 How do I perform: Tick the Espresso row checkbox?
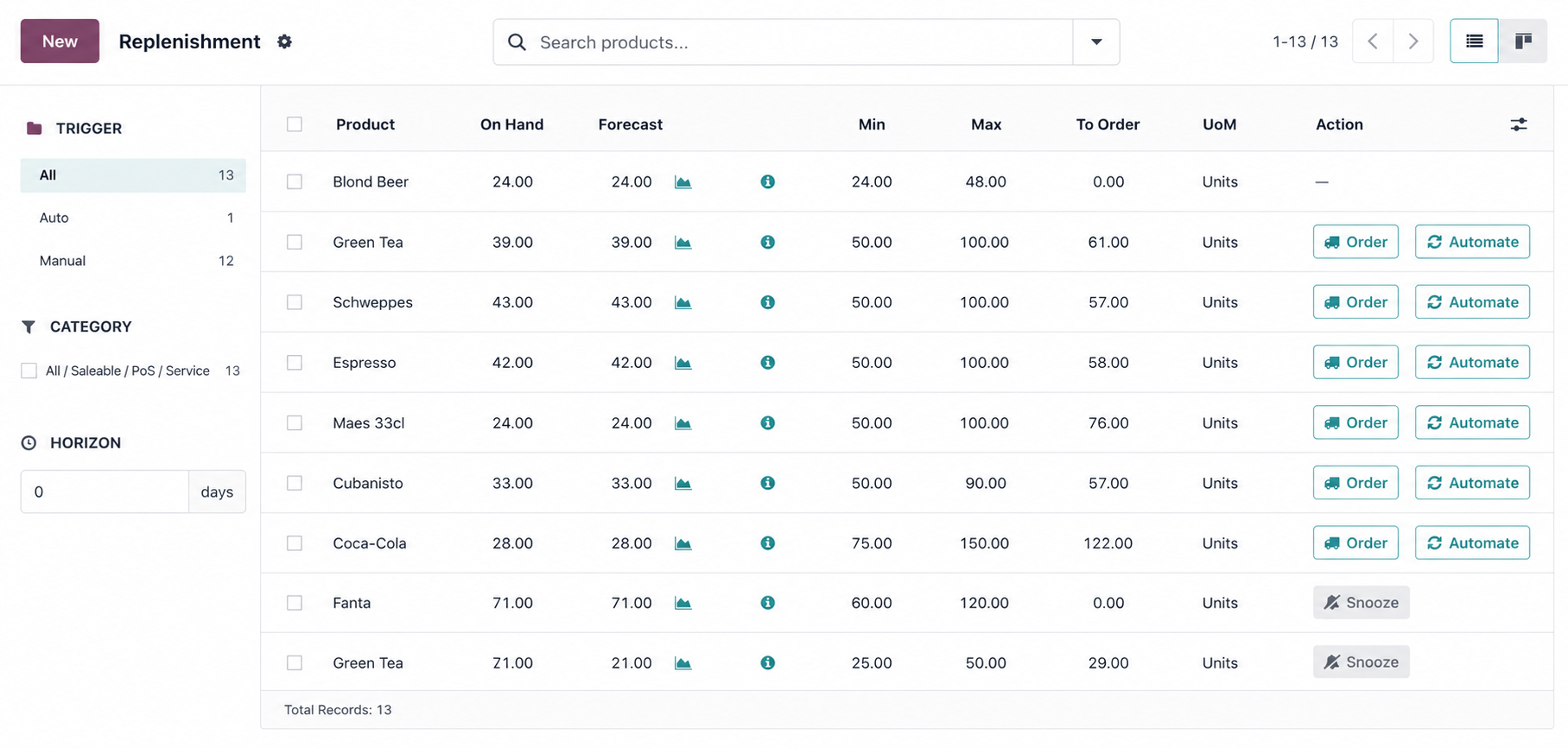295,363
